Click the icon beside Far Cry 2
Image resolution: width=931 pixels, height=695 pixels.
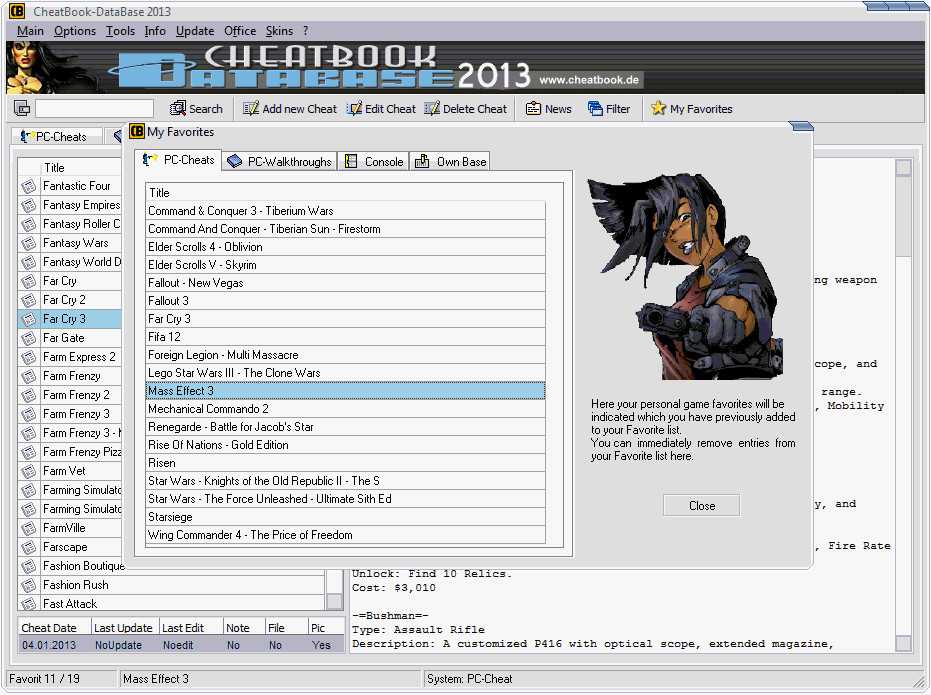click(x=28, y=300)
